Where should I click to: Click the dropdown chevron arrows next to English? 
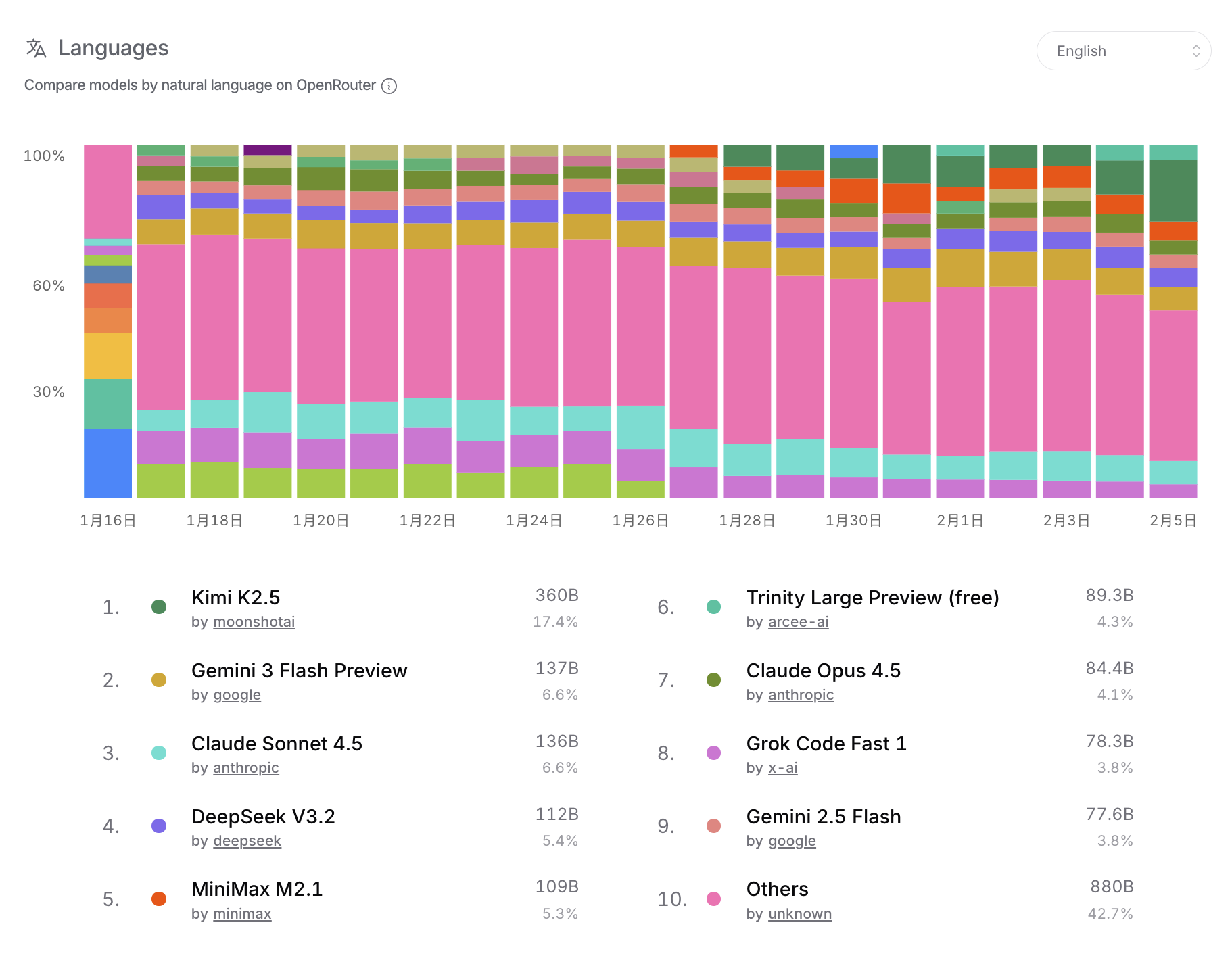coord(1195,51)
